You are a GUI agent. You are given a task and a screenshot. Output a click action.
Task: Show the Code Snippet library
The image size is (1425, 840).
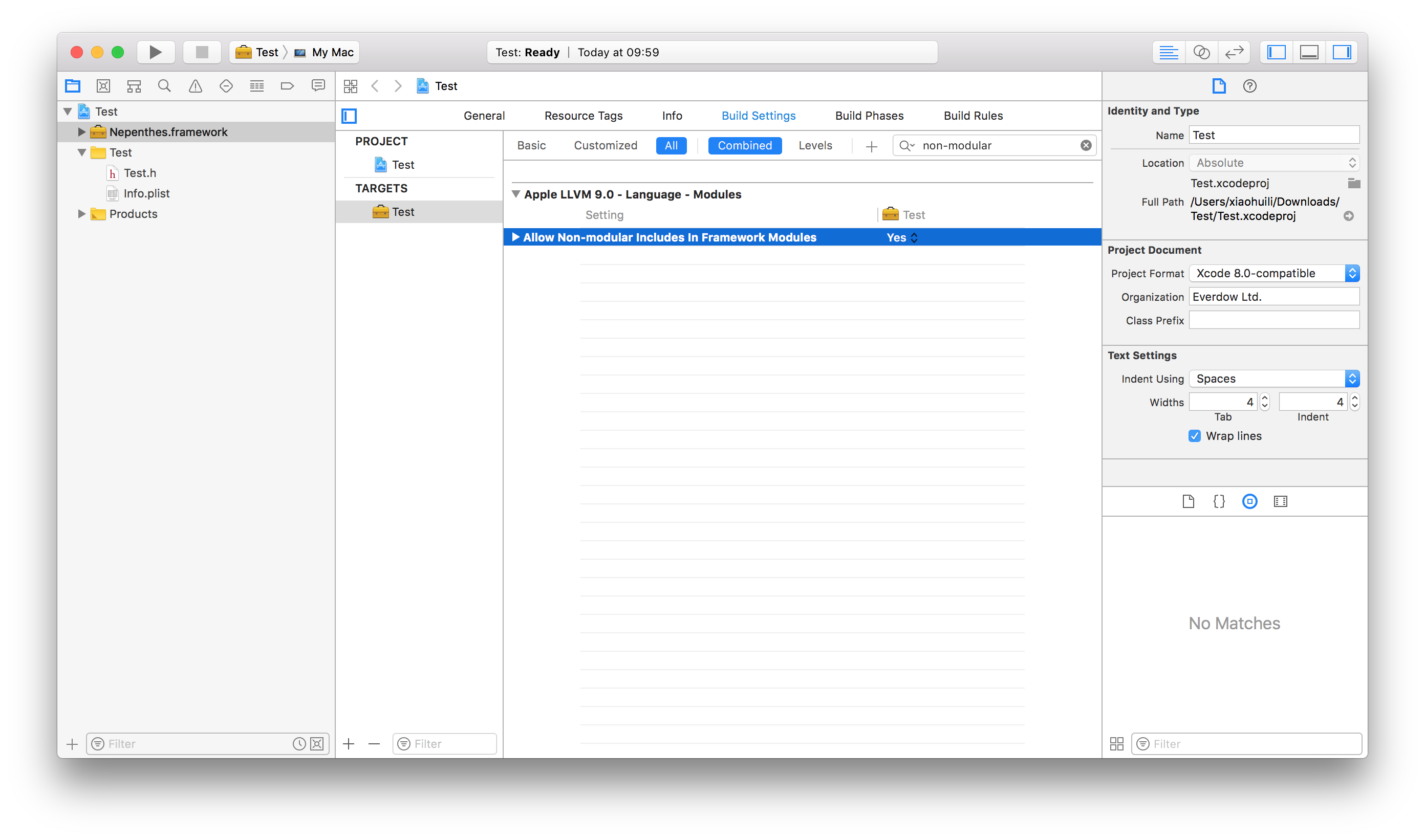pyautogui.click(x=1219, y=501)
